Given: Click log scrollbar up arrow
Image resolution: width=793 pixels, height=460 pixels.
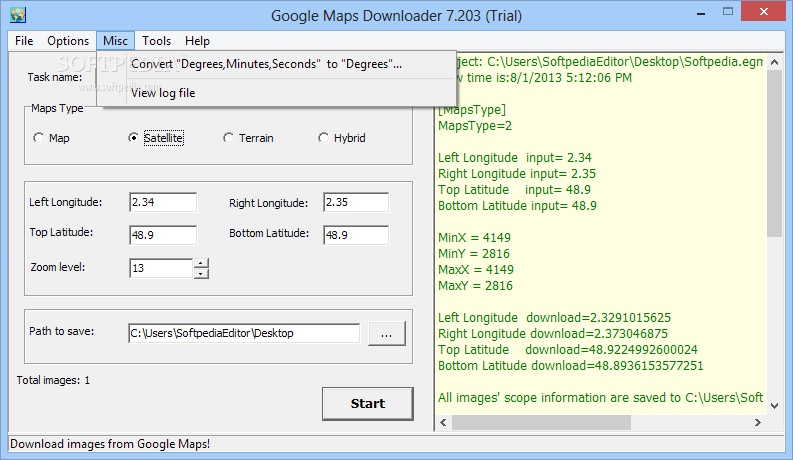Looking at the screenshot, I should click(774, 62).
